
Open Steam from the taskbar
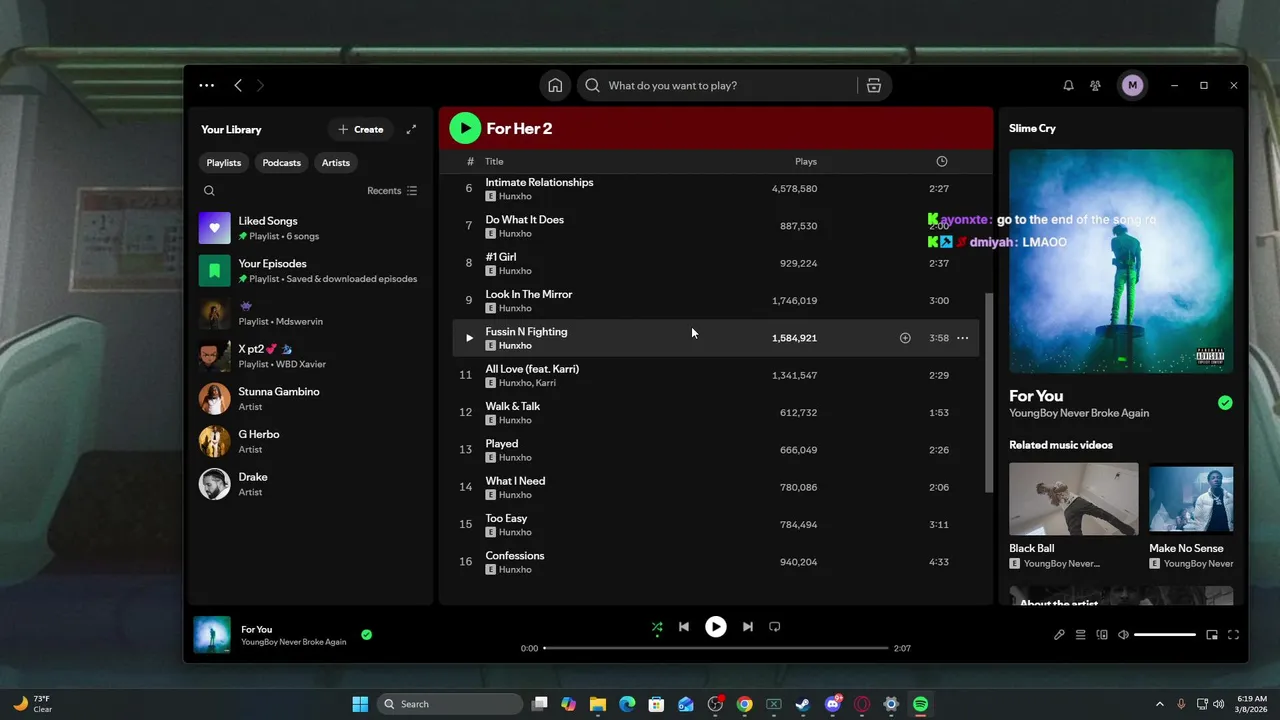pos(803,704)
